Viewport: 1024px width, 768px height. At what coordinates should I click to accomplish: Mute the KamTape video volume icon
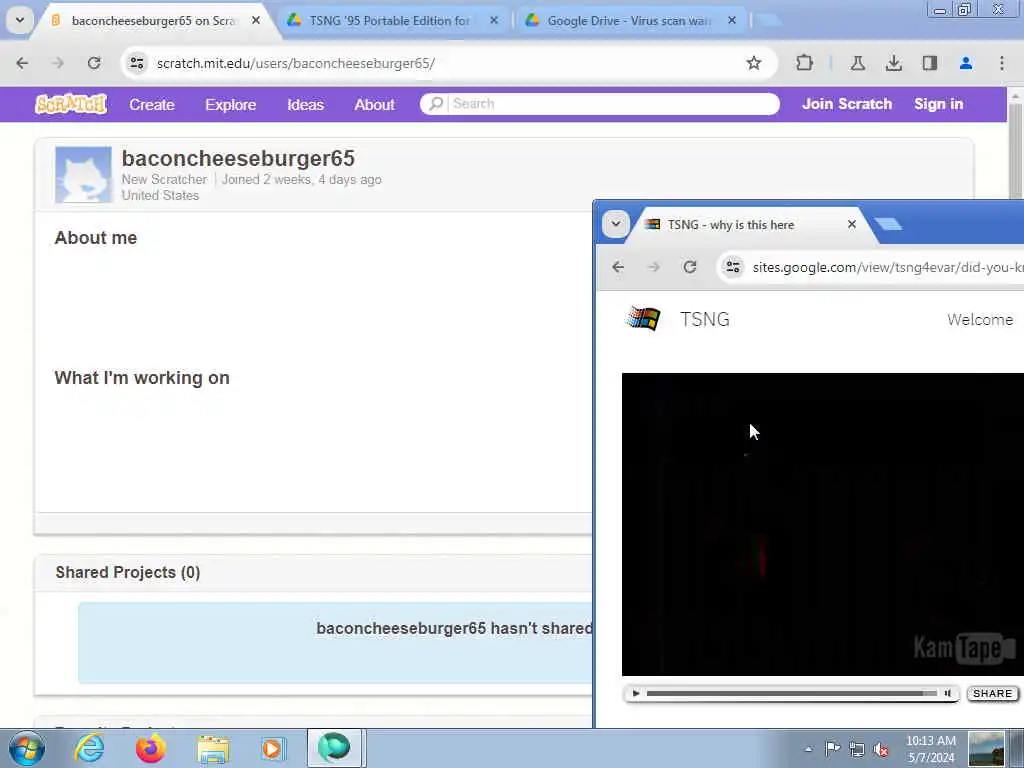pyautogui.click(x=948, y=694)
